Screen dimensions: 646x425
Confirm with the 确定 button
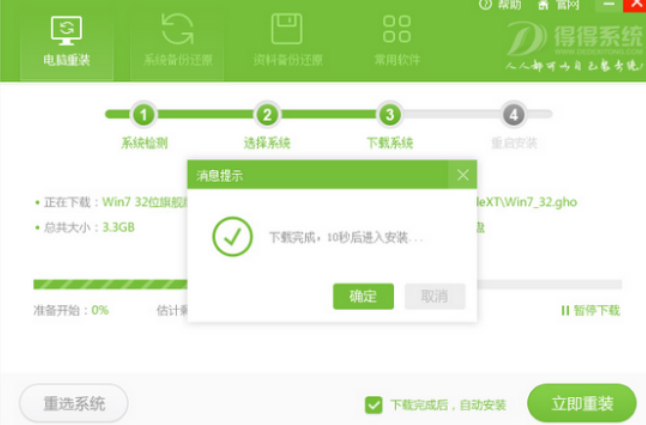363,296
